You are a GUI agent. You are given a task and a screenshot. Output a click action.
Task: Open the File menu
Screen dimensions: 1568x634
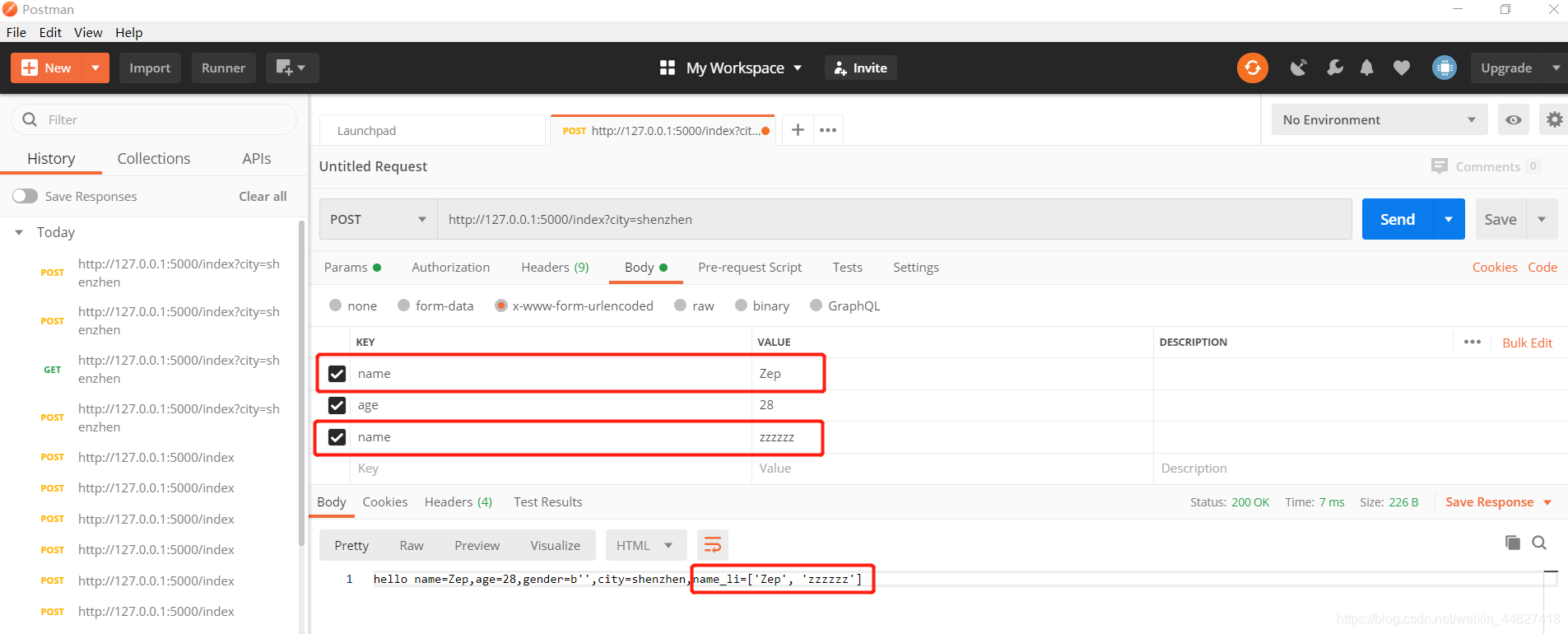coord(16,32)
